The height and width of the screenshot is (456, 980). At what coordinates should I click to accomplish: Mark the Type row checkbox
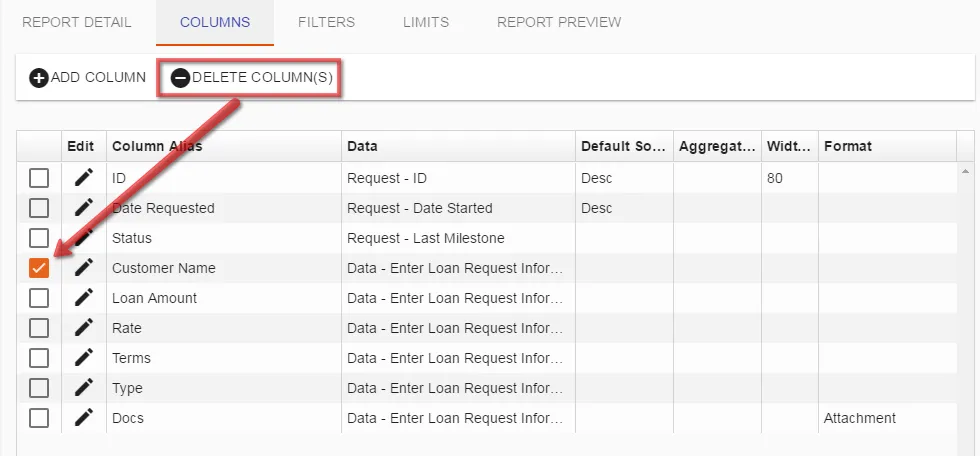click(39, 388)
